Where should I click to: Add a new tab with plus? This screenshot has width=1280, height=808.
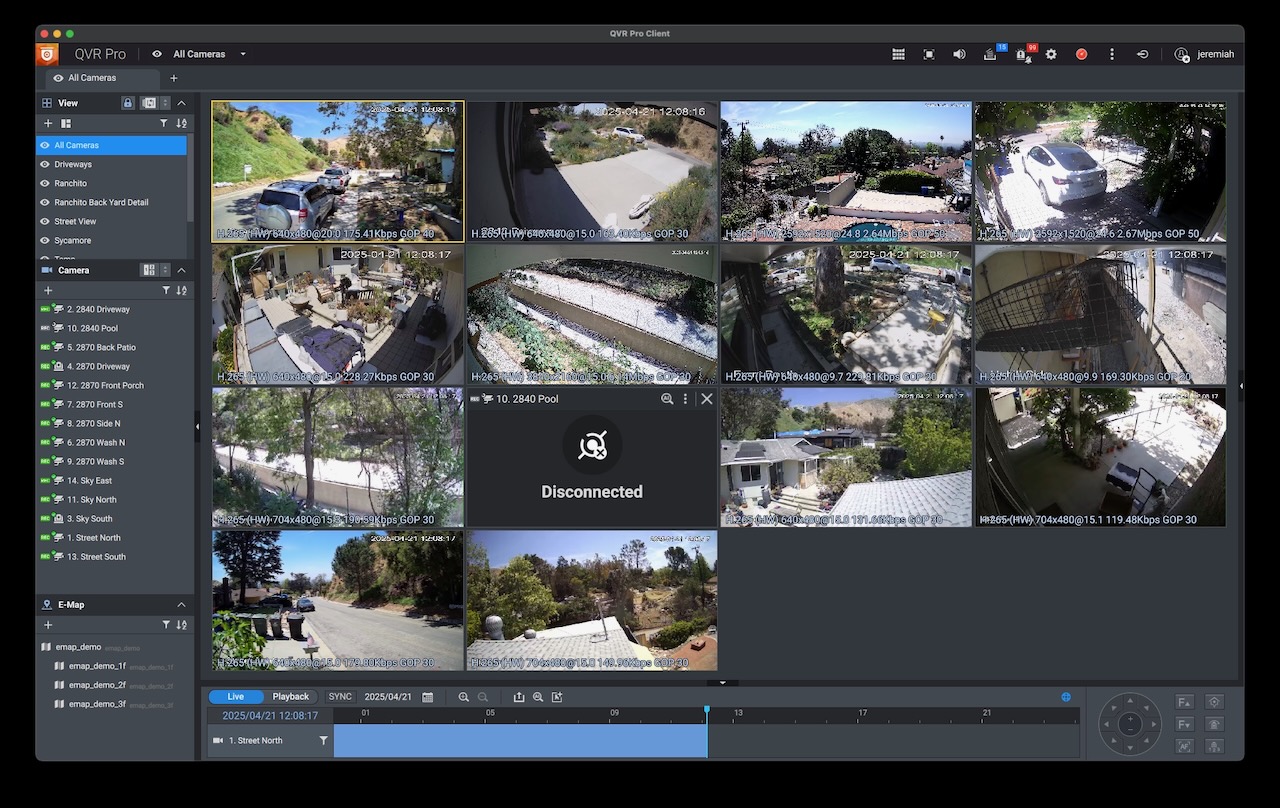click(174, 78)
